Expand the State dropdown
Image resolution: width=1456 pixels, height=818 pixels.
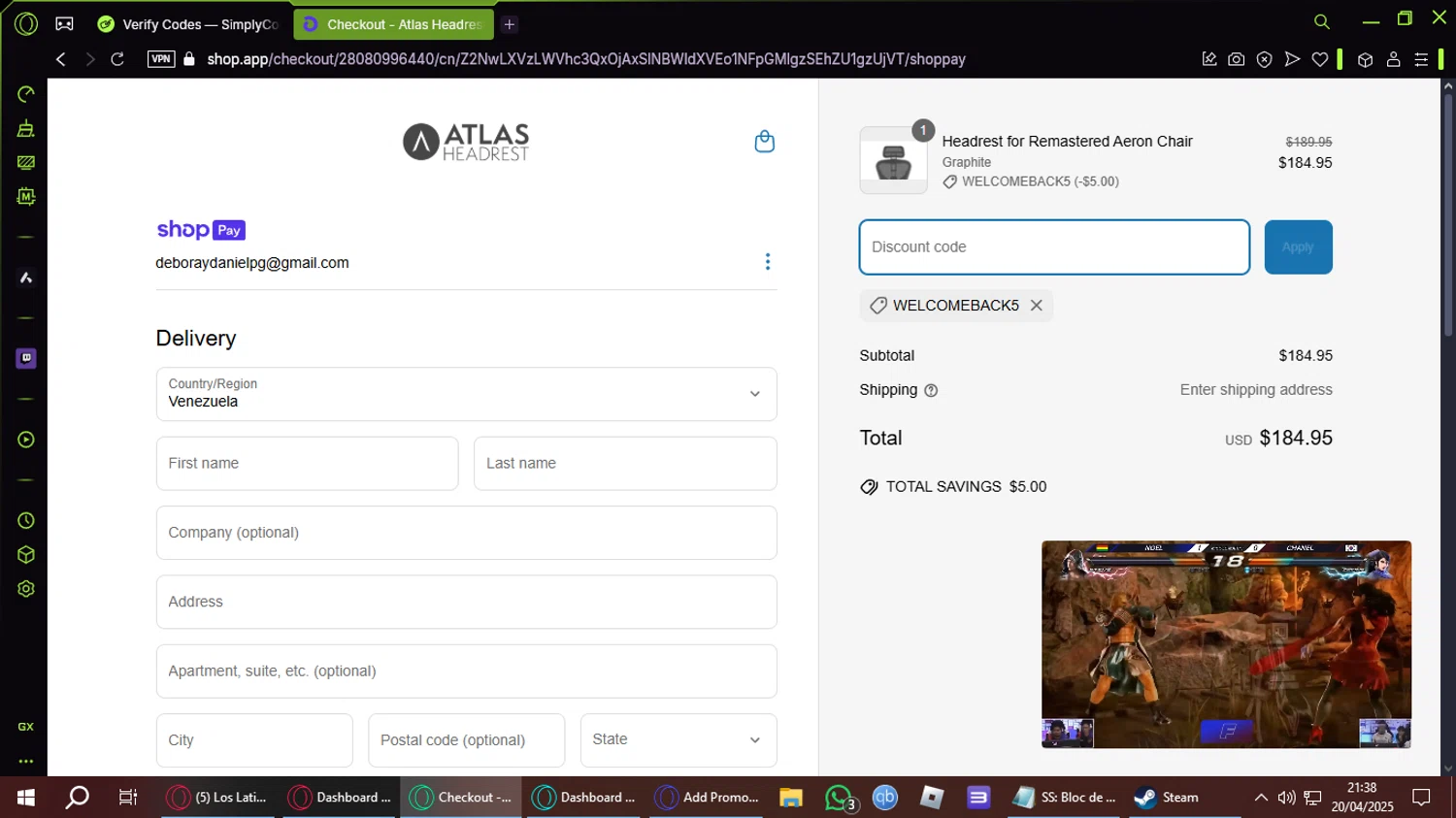coord(678,740)
